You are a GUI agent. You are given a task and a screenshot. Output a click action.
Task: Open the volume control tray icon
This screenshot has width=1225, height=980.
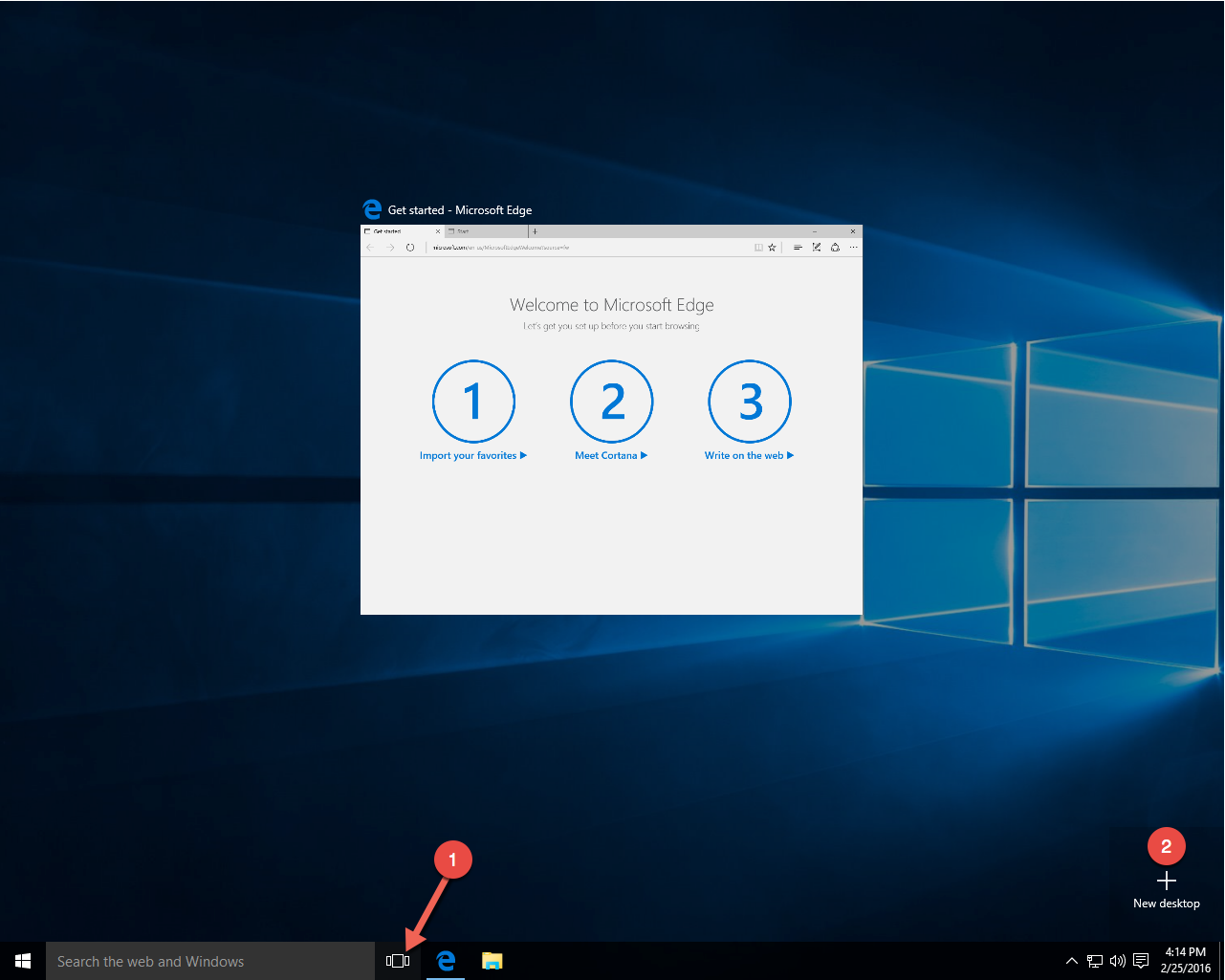tap(1118, 961)
